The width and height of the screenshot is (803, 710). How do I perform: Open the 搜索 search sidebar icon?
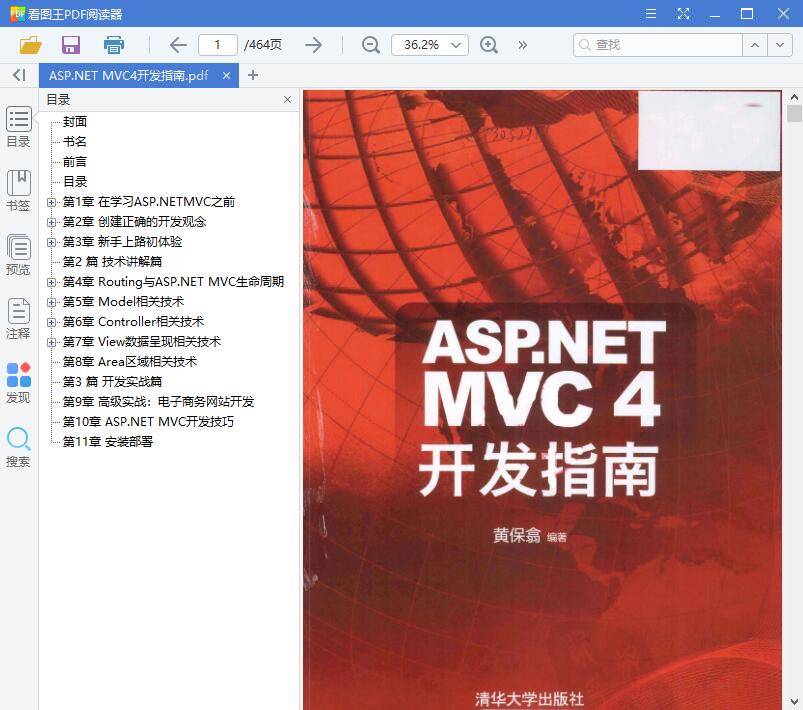(18, 447)
